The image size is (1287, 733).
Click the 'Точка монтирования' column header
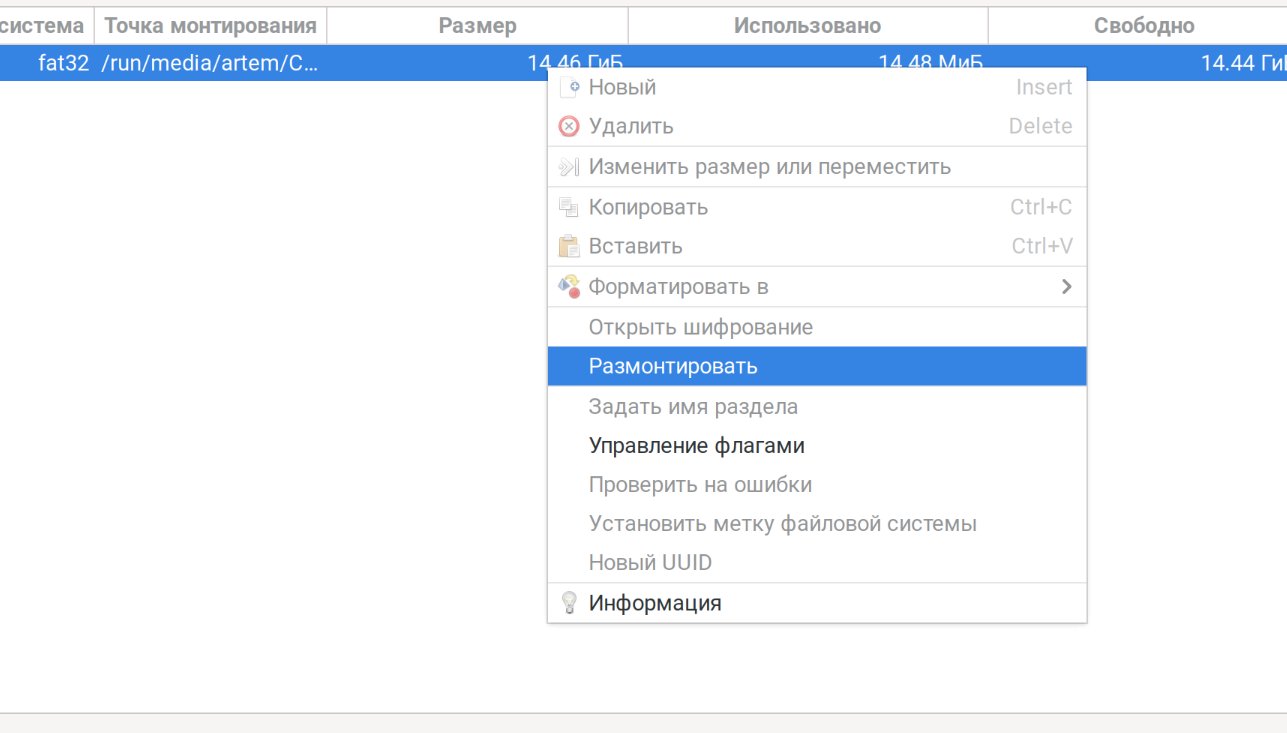click(210, 26)
